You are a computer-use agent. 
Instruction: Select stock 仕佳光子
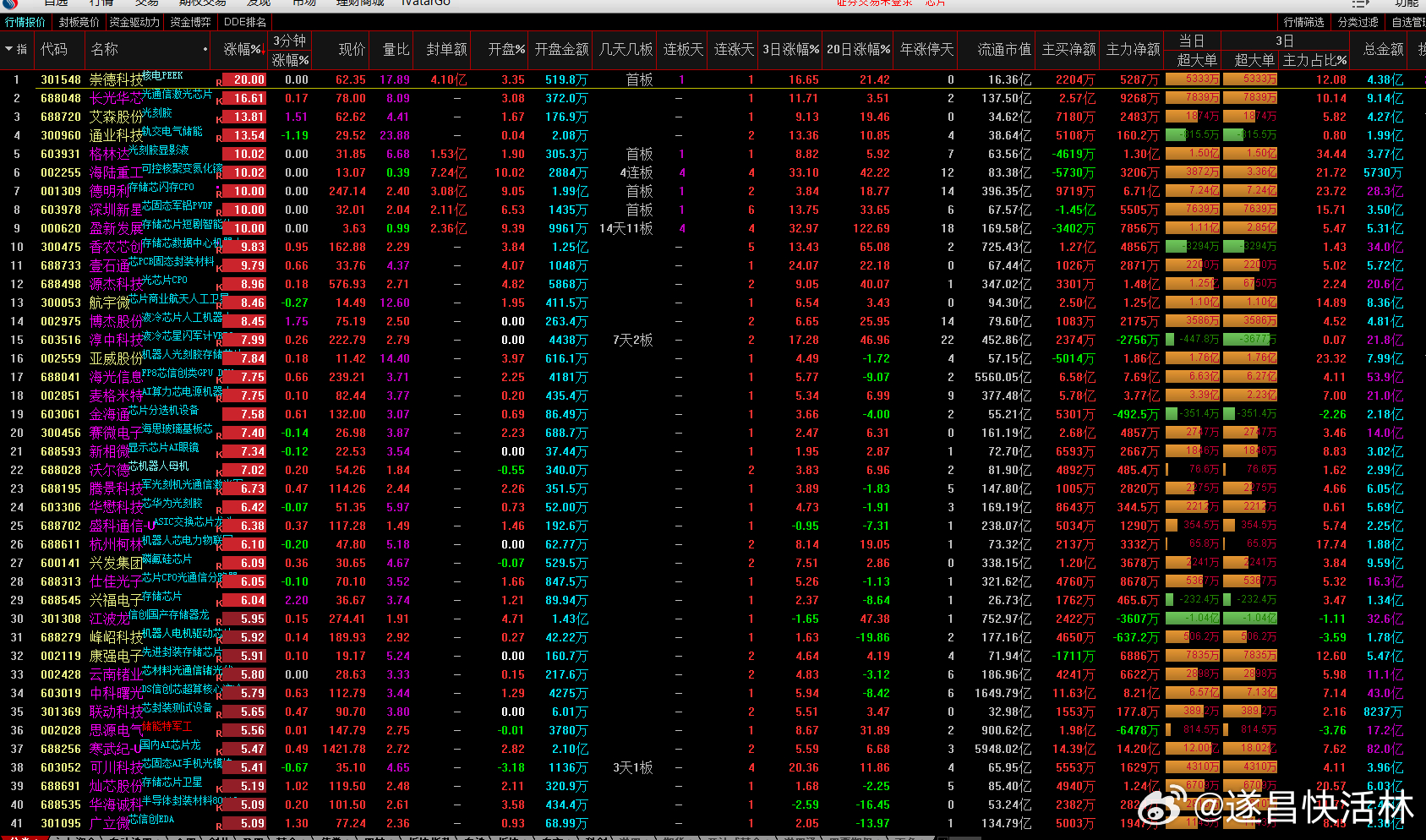(x=116, y=581)
